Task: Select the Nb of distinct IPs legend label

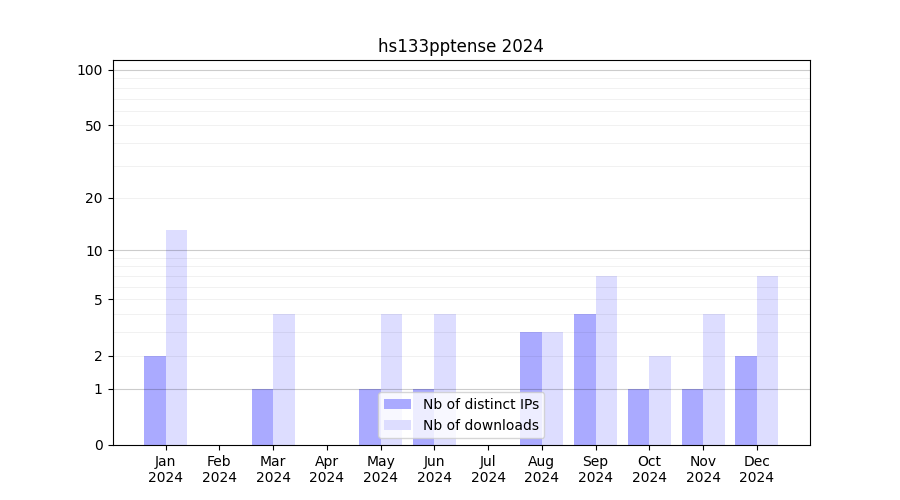Action: 480,404
